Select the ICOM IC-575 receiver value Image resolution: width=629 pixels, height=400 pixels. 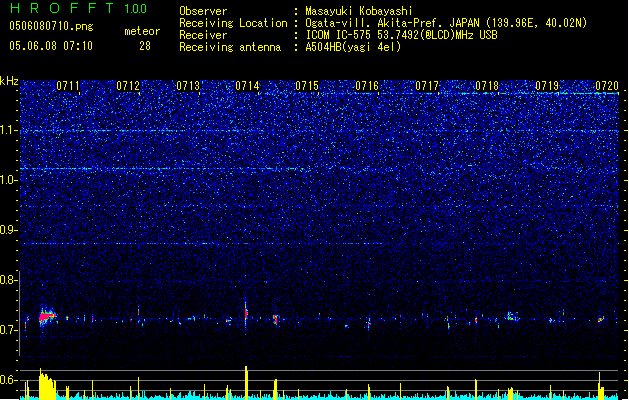coord(401,35)
